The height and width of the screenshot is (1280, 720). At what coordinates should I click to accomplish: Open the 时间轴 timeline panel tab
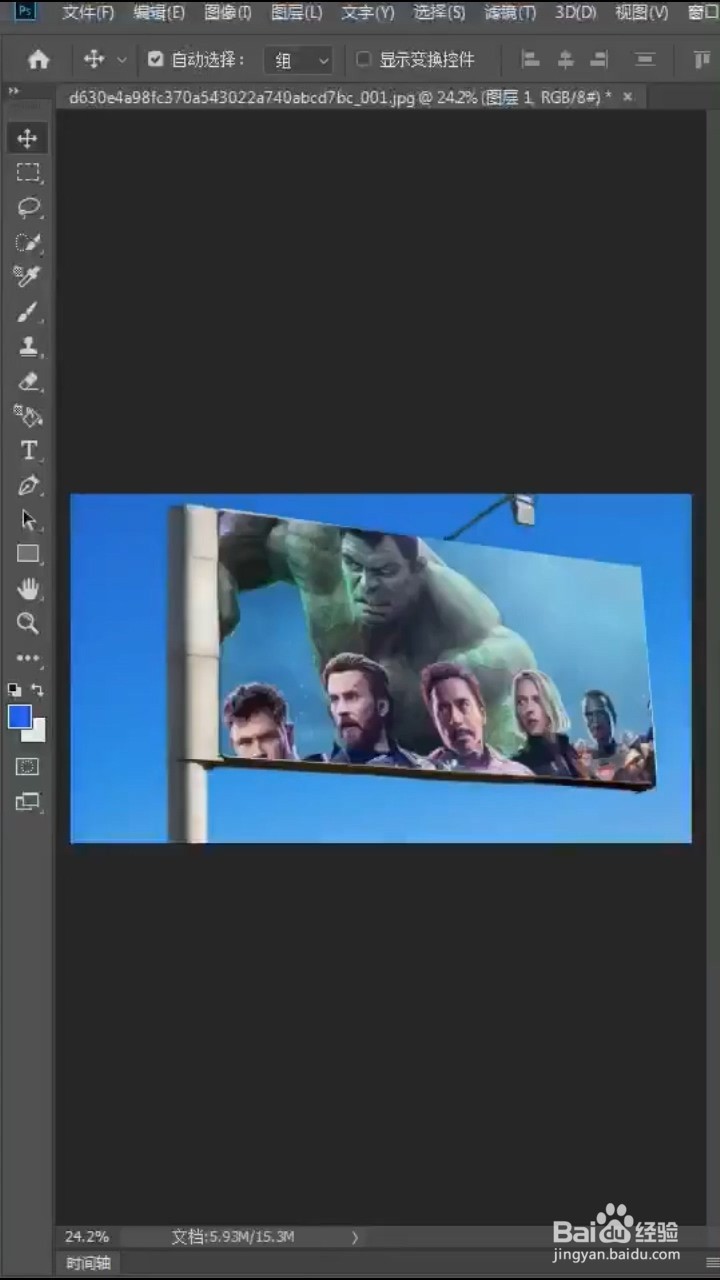88,1262
